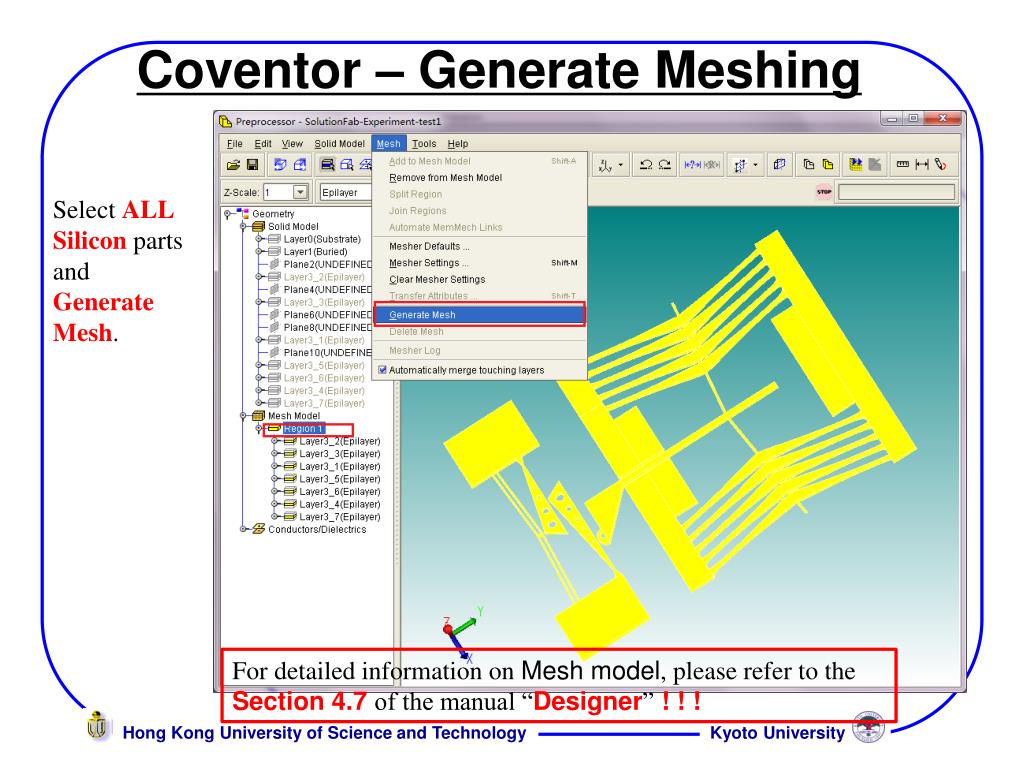Click the red angle/probe icon

(940, 165)
